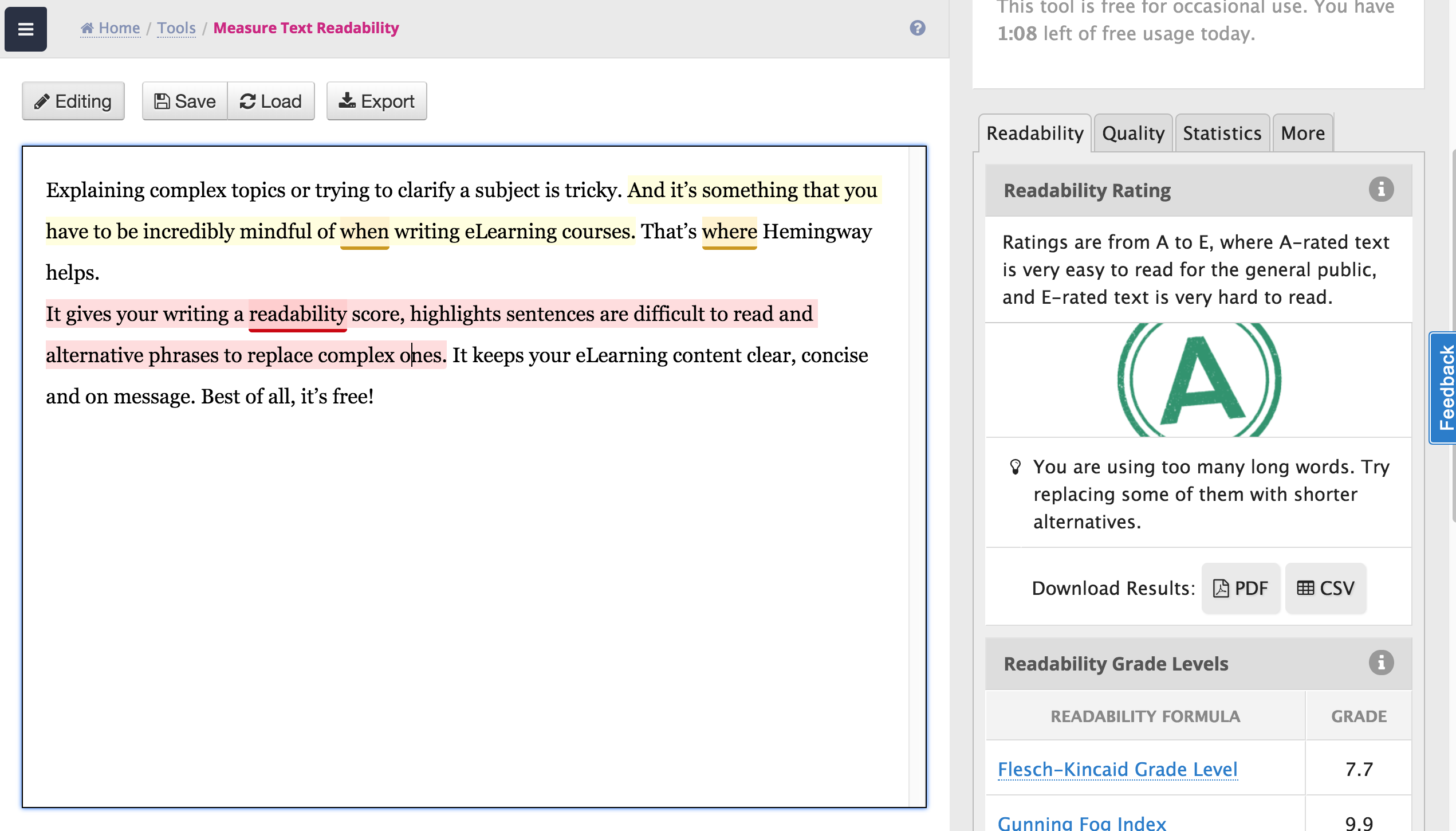
Task: Click the 'too many long words' tip text
Action: pyautogui.click(x=1211, y=494)
